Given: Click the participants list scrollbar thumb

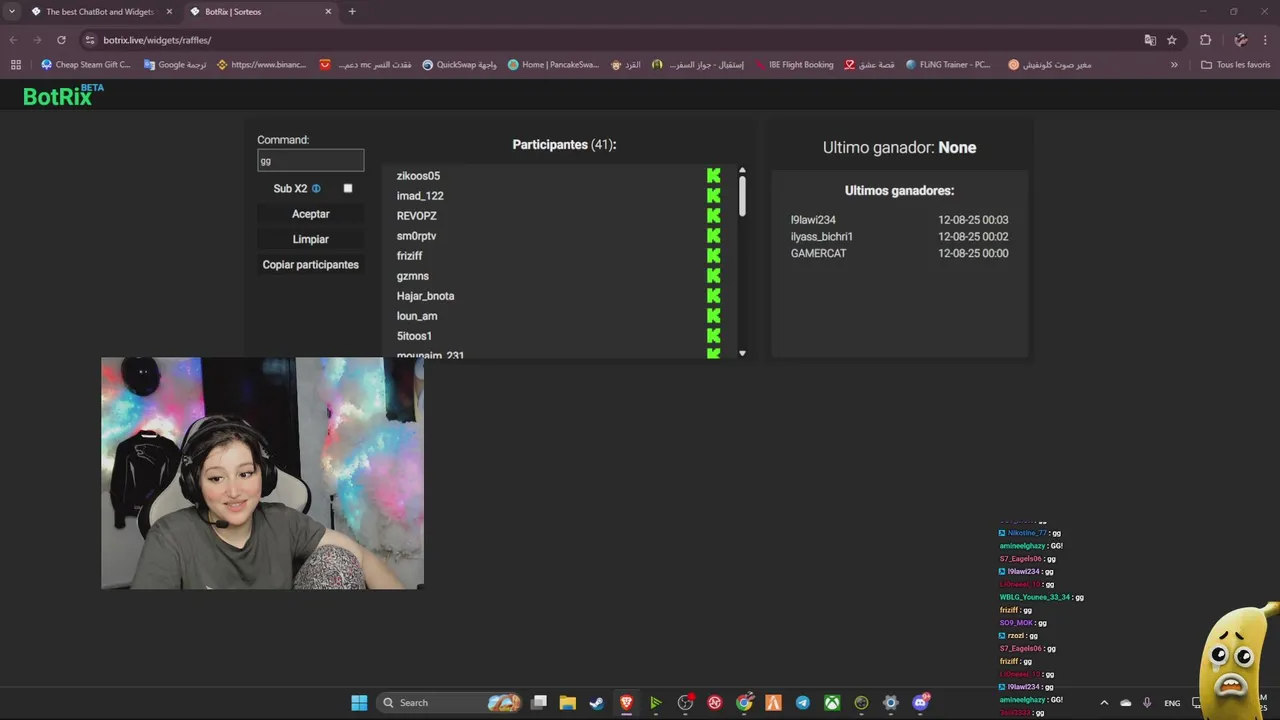Looking at the screenshot, I should 742,196.
